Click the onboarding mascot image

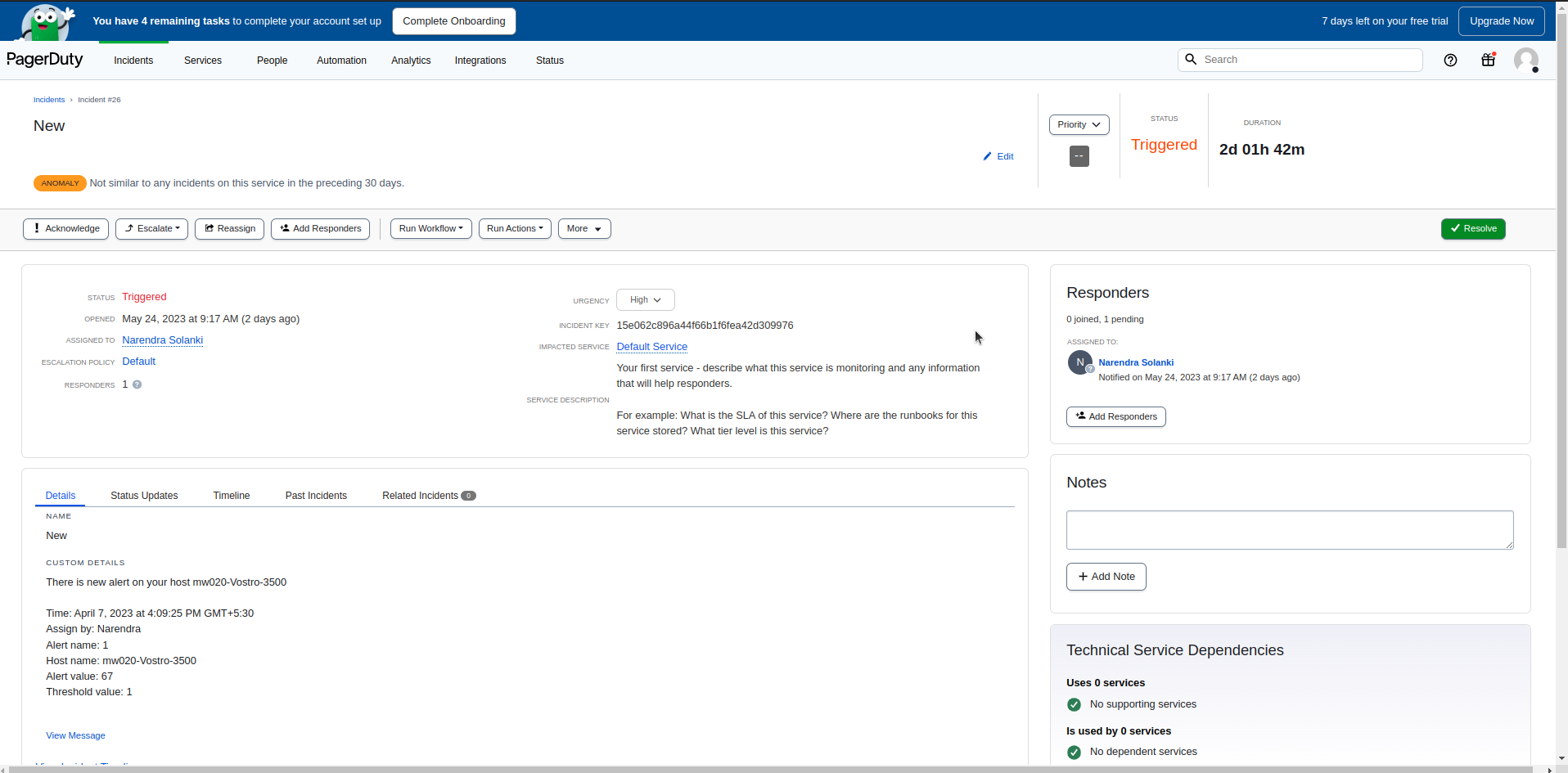(x=47, y=22)
